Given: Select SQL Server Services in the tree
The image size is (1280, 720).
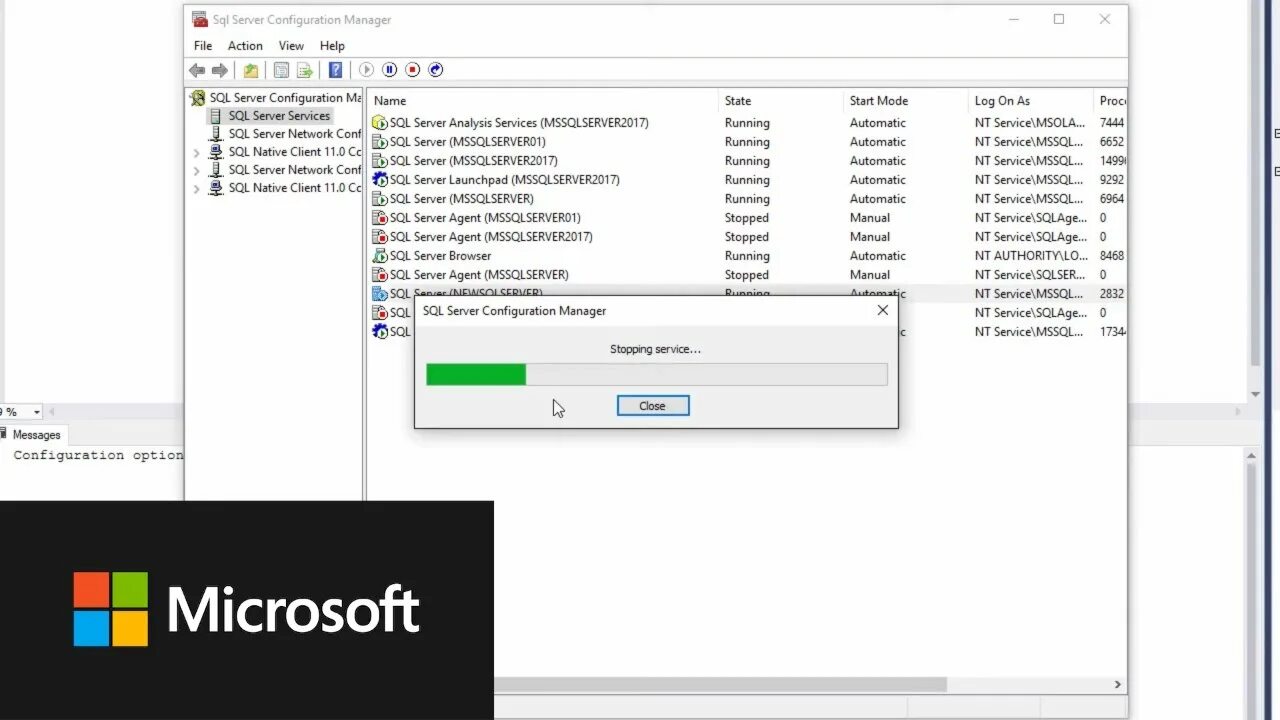Looking at the screenshot, I should click(279, 116).
